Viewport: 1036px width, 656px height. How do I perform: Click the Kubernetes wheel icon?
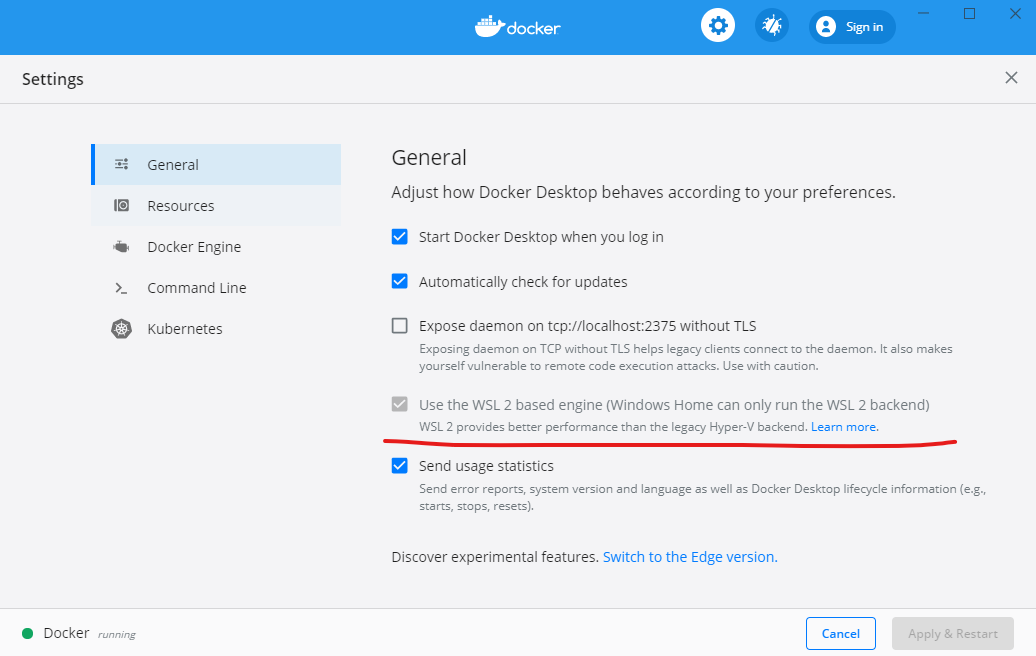pos(122,329)
